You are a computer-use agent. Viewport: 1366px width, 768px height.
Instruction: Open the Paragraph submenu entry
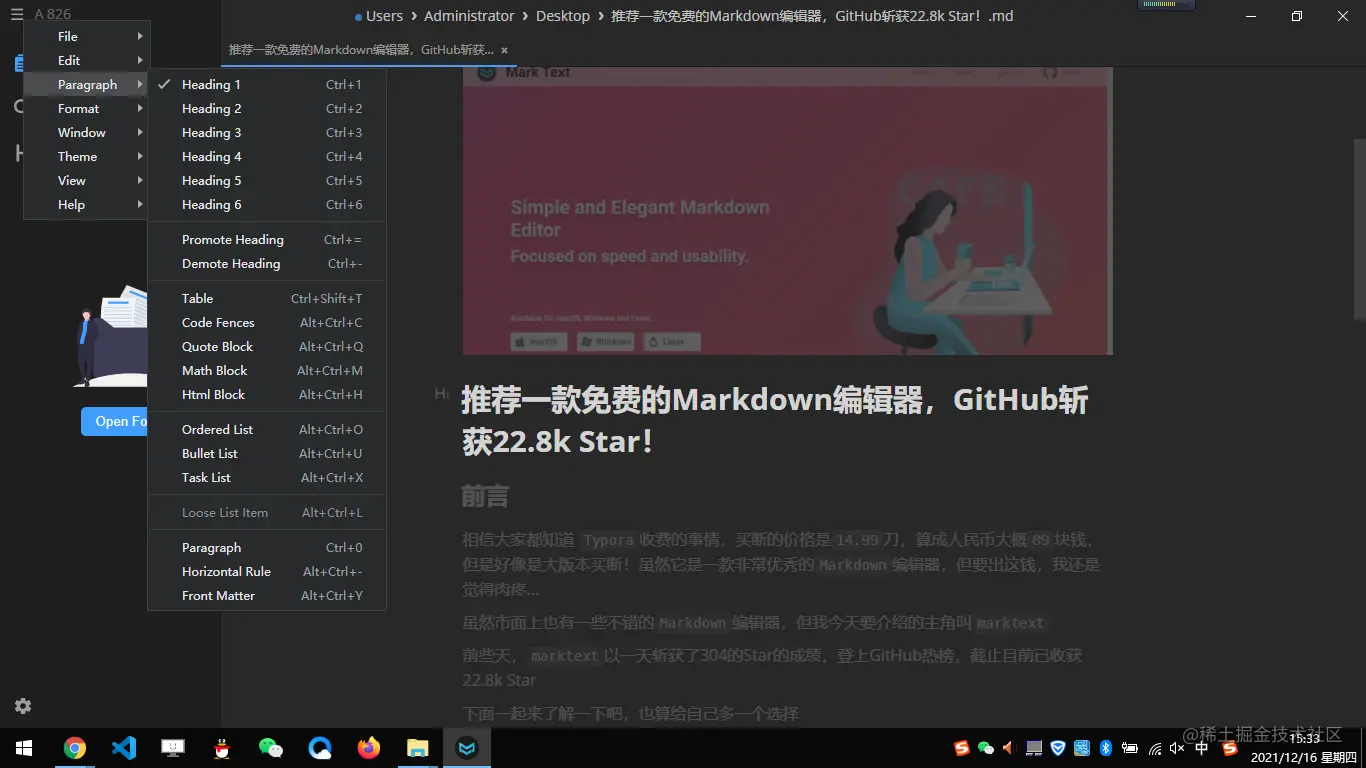(x=87, y=85)
